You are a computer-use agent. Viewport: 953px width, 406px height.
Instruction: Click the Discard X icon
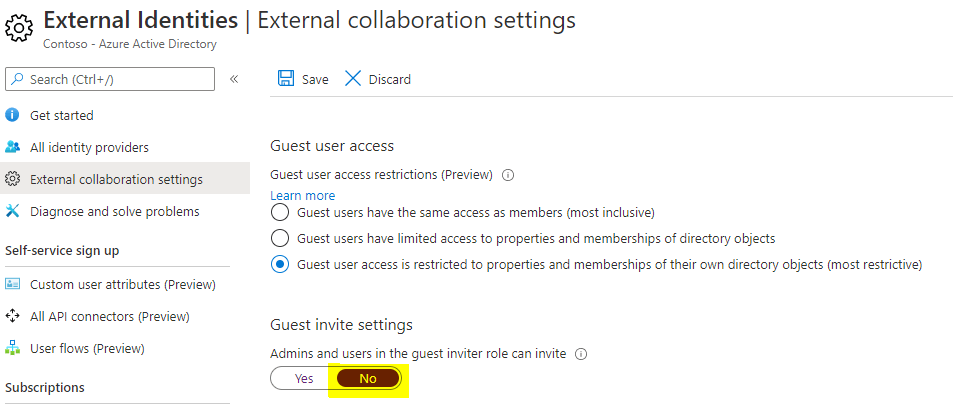353,79
